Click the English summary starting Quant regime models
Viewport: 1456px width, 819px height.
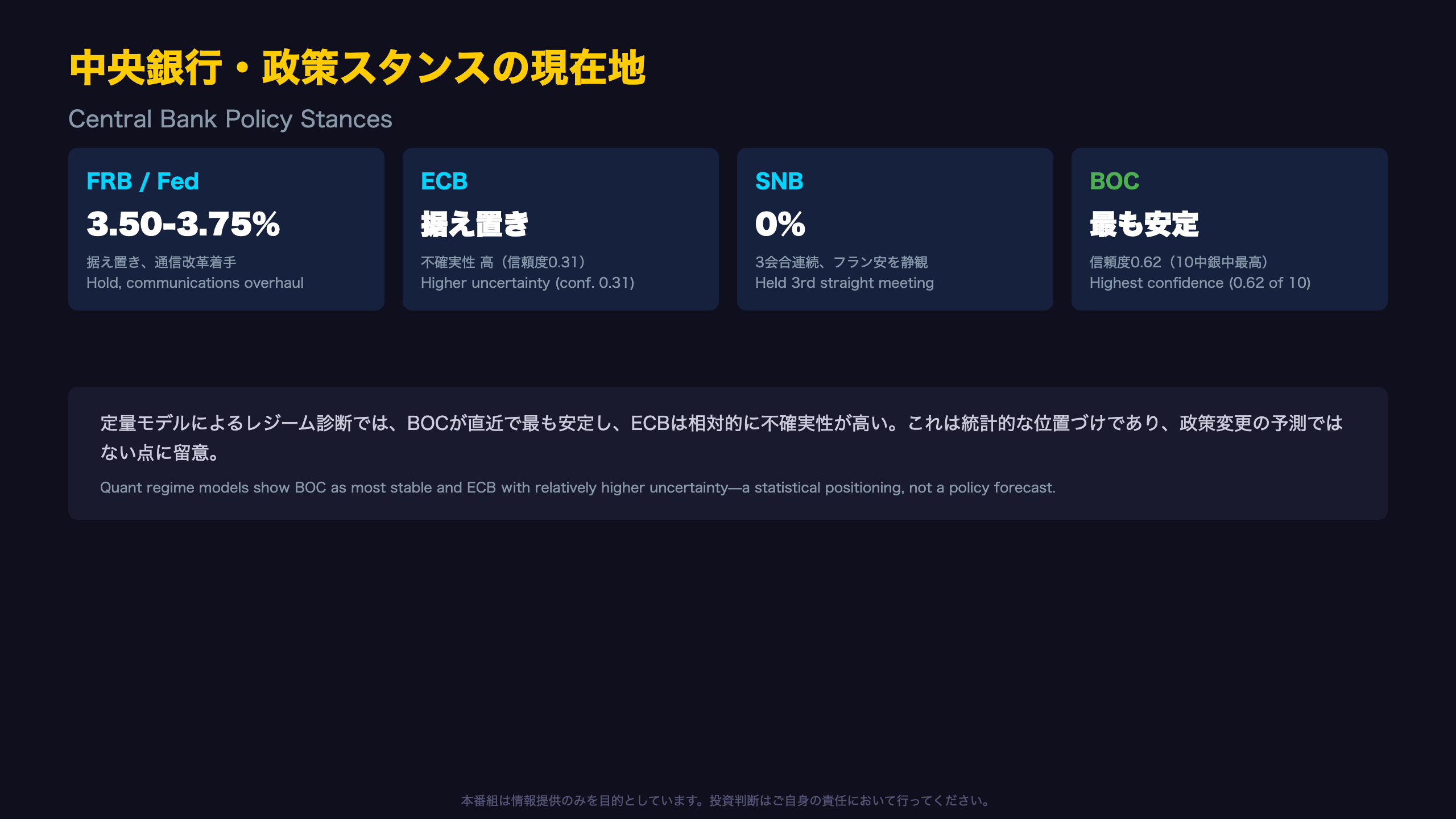coord(578,488)
